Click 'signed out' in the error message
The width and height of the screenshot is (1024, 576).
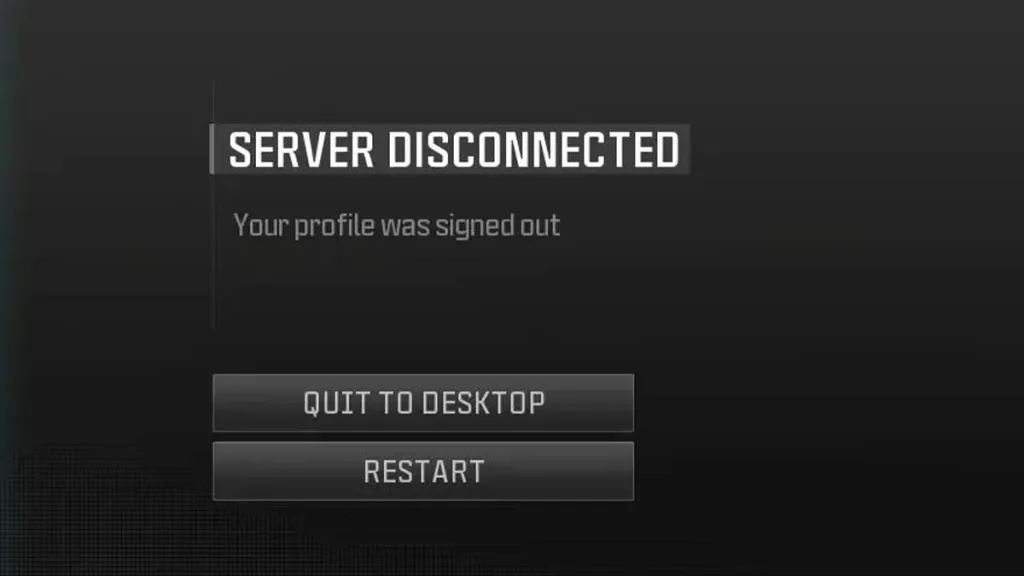498,226
